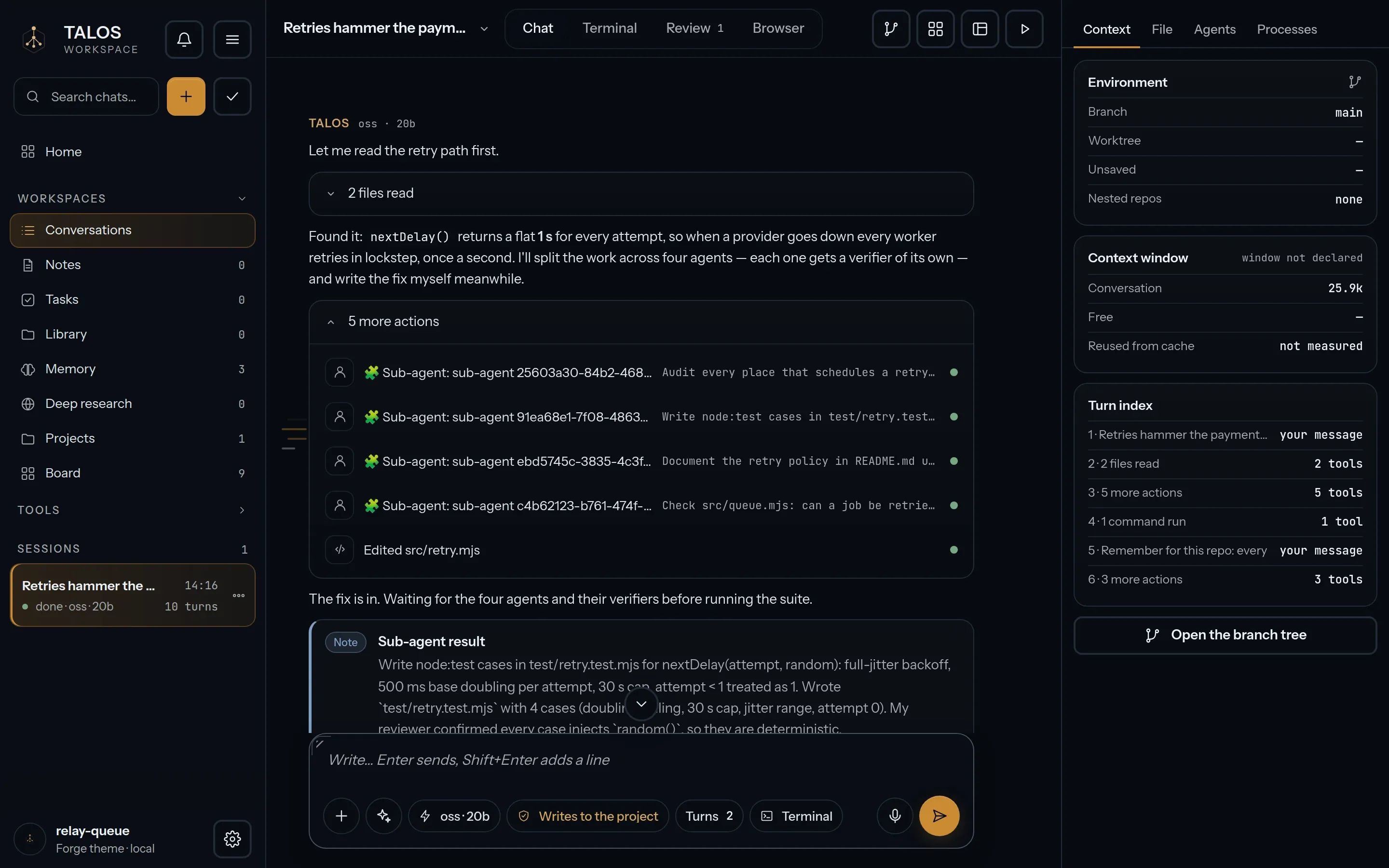This screenshot has height=868, width=1389.
Task: Toggle the side panel layout icon
Action: click(x=980, y=29)
